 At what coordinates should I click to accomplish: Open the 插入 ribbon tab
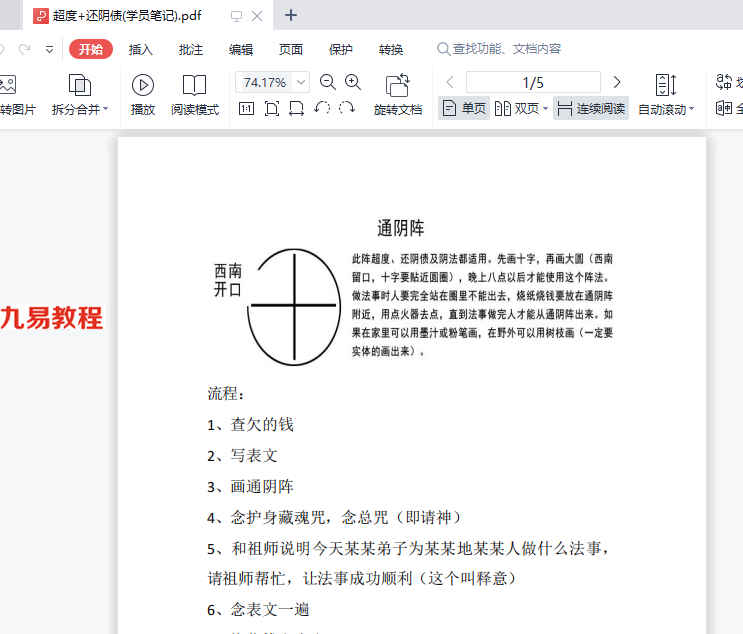click(140, 49)
